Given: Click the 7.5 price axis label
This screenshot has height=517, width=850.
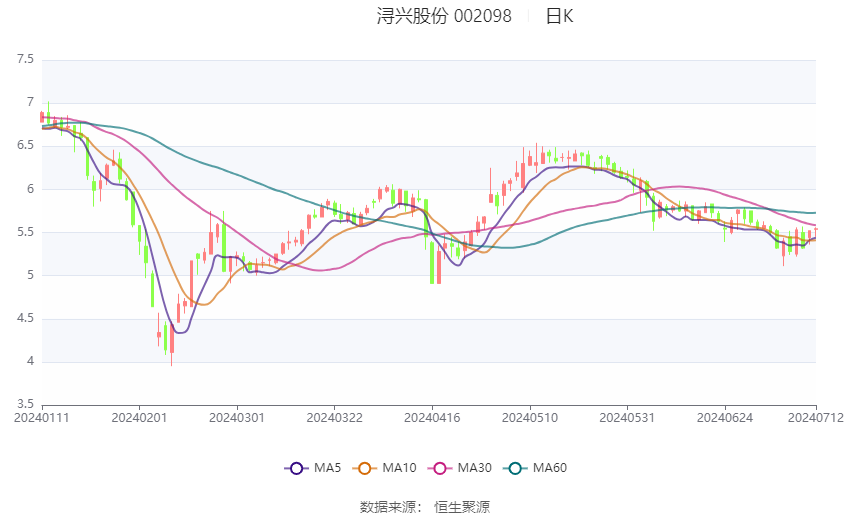Looking at the screenshot, I should [25, 59].
